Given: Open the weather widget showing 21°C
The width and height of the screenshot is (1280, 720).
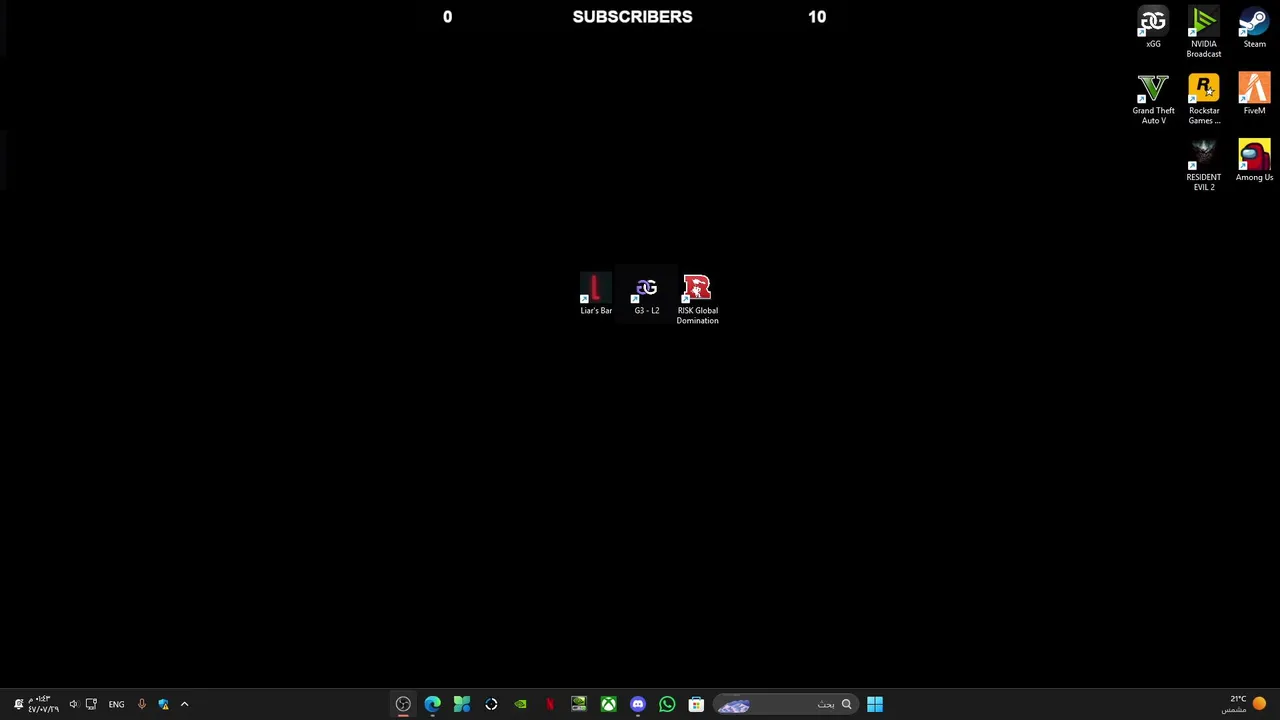Looking at the screenshot, I should click(x=1243, y=704).
